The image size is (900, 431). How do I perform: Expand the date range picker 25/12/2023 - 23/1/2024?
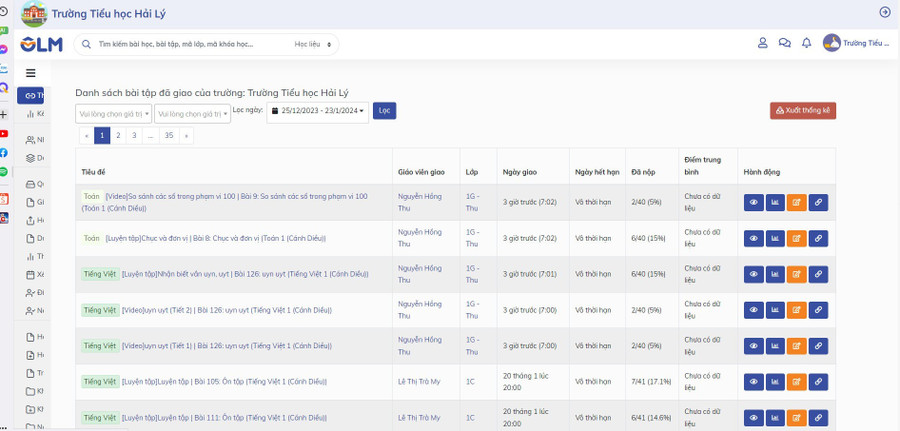click(x=317, y=111)
